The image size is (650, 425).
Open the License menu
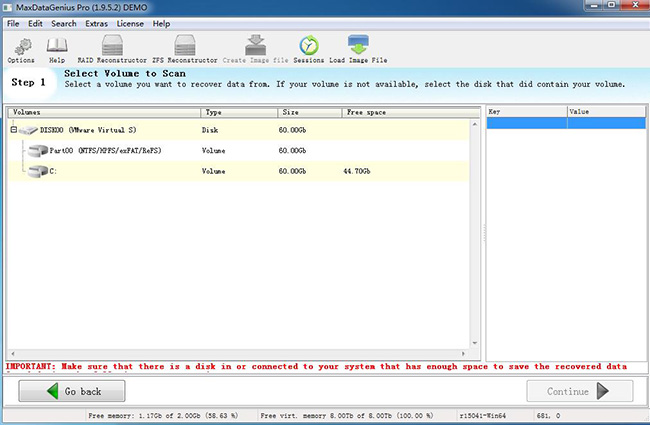click(130, 24)
